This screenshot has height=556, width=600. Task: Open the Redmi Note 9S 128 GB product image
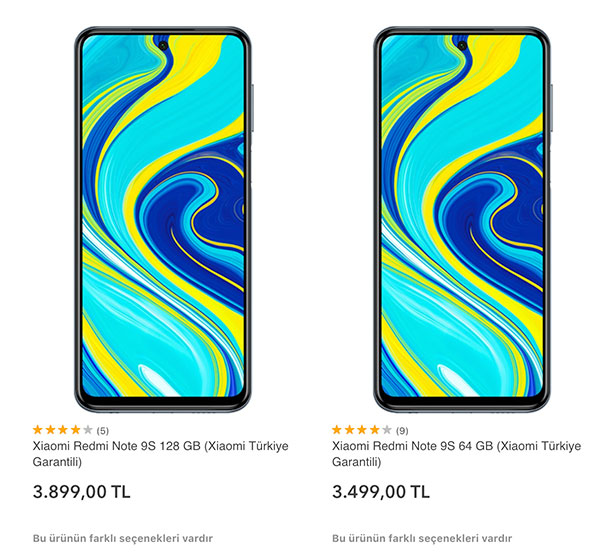(x=163, y=219)
